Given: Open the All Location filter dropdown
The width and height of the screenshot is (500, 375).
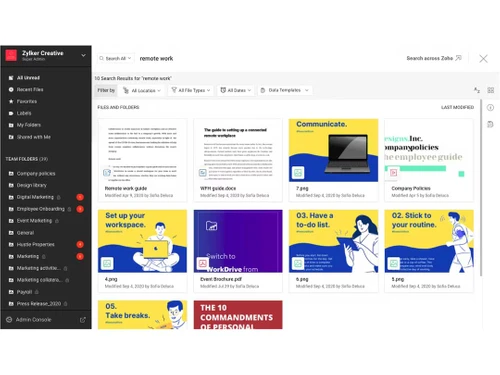Looking at the screenshot, I should coord(142,90).
